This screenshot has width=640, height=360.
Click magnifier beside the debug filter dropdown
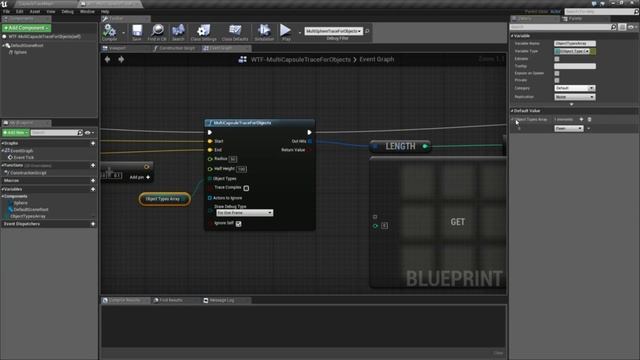click(x=367, y=31)
